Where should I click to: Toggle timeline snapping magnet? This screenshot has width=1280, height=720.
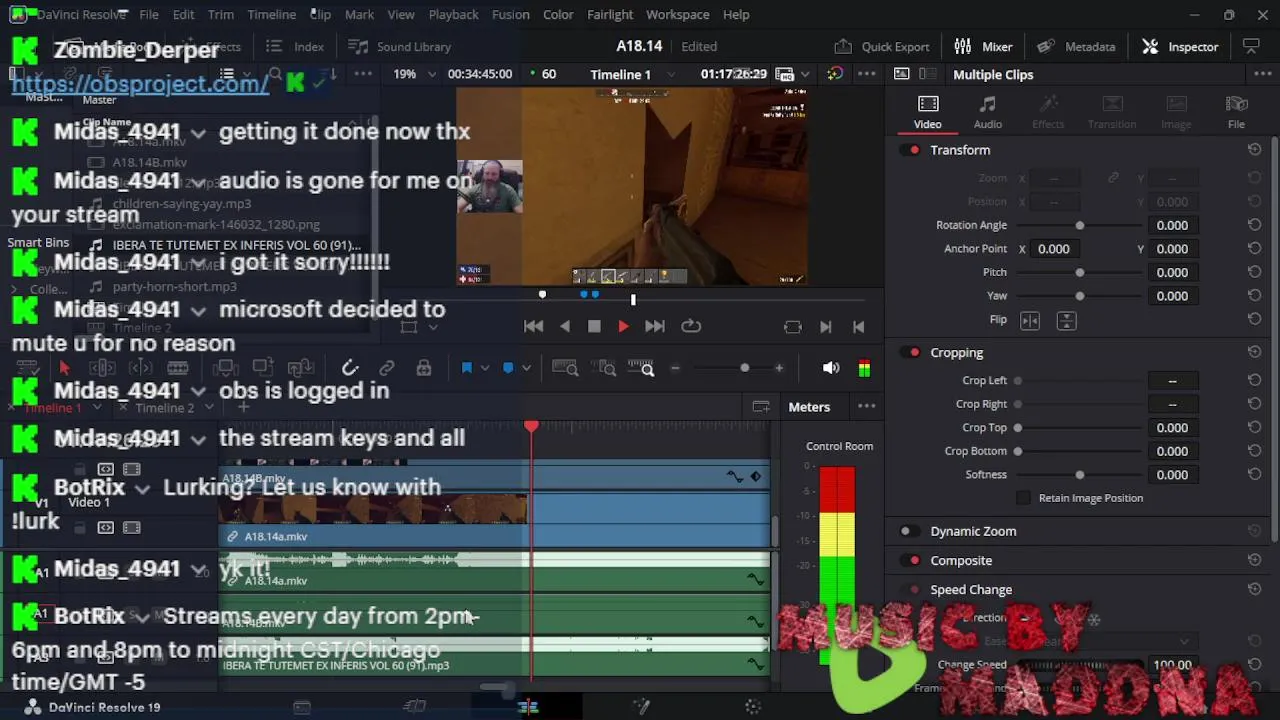point(350,368)
